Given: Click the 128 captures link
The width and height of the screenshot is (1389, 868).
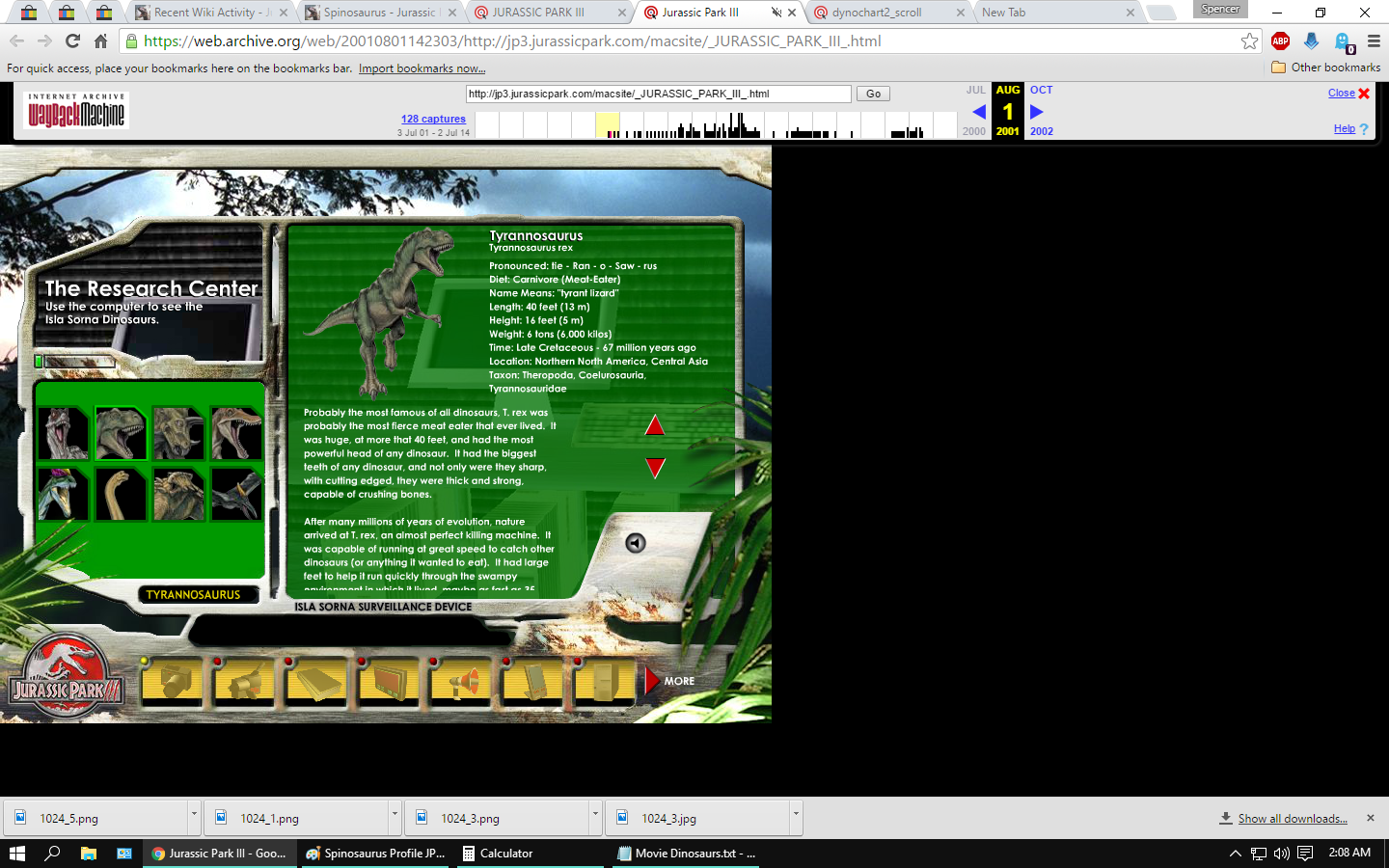Looking at the screenshot, I should (433, 119).
